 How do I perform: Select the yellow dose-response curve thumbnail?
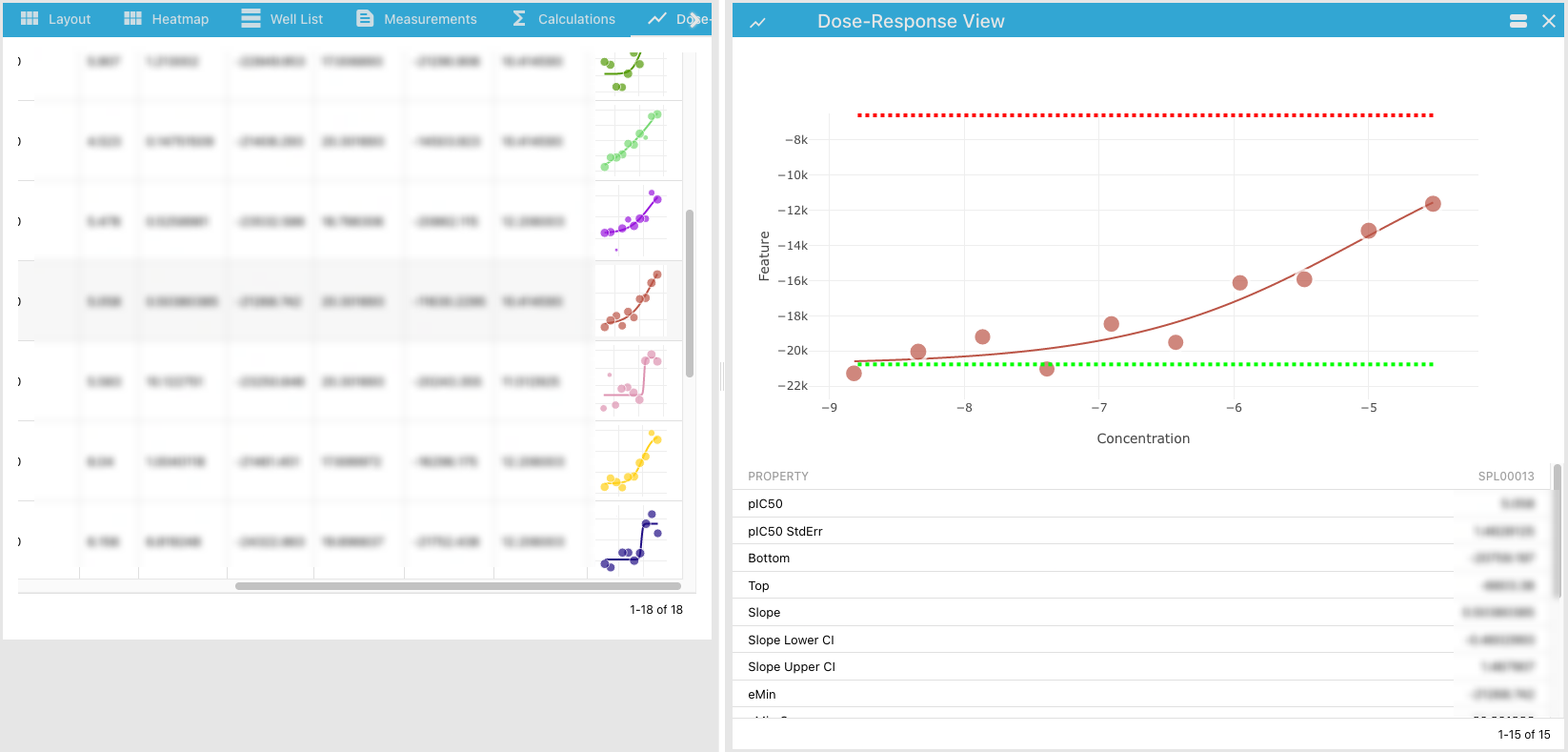[631, 461]
